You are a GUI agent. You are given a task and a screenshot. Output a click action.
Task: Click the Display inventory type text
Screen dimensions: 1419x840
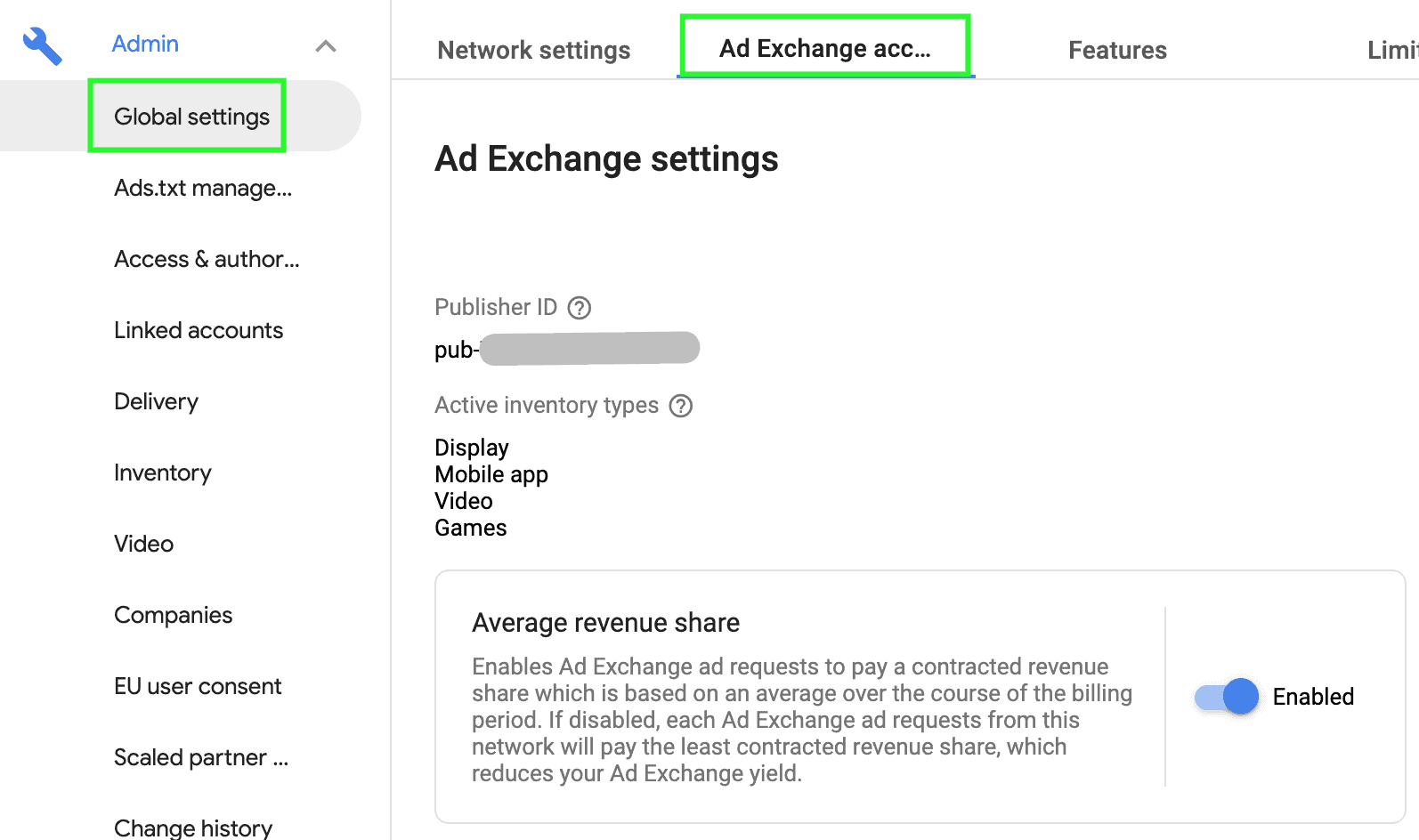point(472,448)
